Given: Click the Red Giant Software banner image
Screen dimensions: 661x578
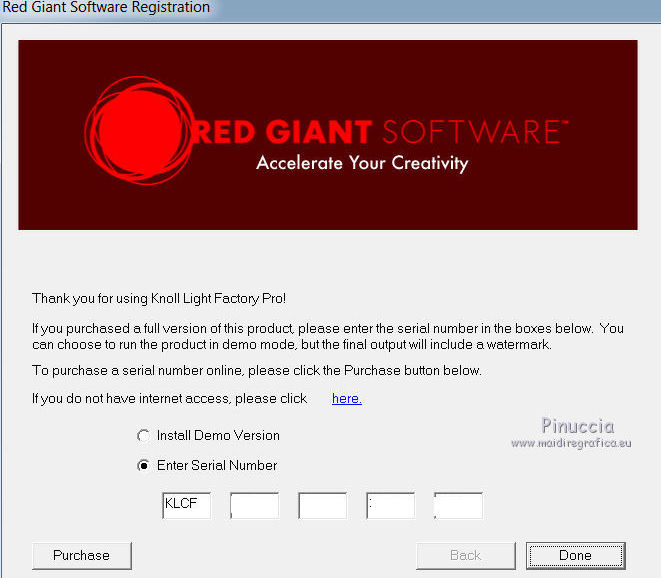Looking at the screenshot, I should point(328,135).
